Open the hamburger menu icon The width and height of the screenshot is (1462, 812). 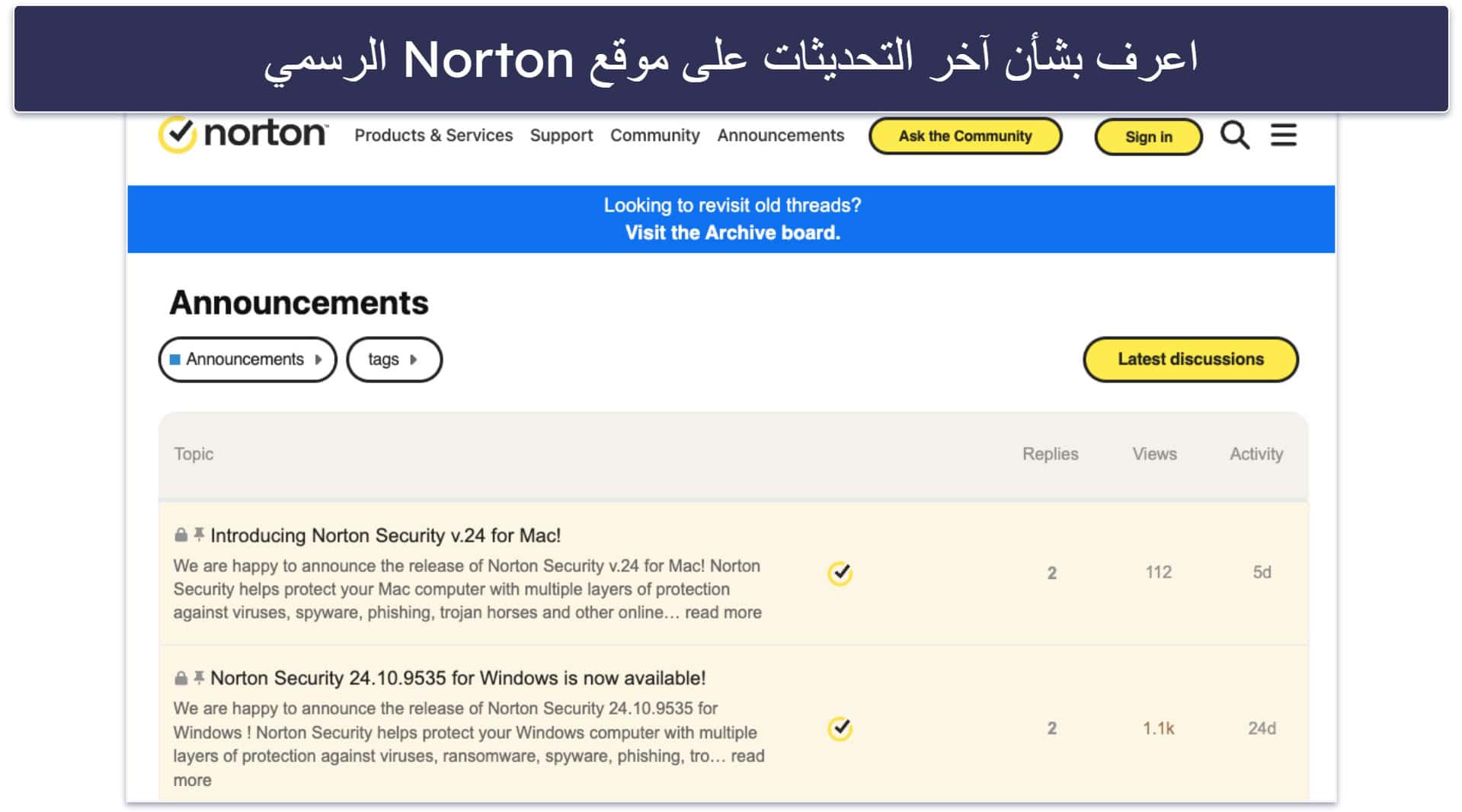(x=1284, y=136)
